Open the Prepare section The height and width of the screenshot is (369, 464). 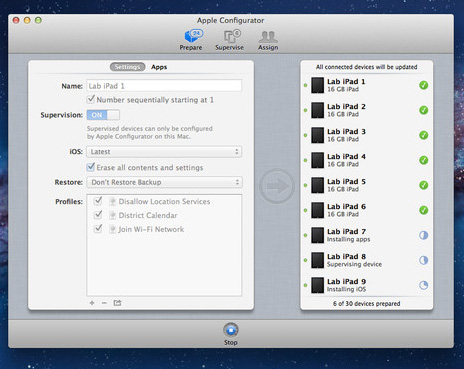(x=191, y=40)
